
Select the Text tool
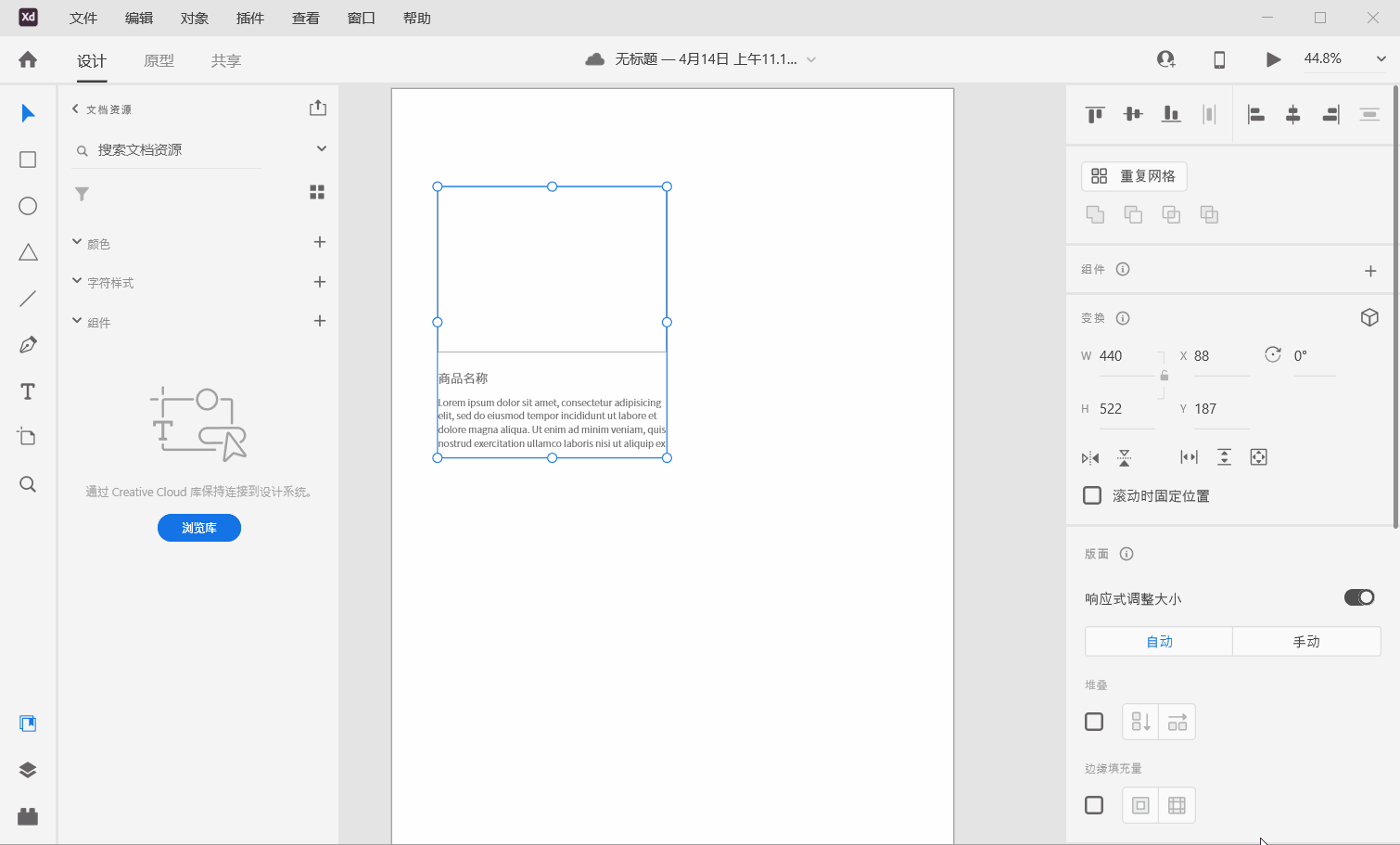tap(27, 390)
